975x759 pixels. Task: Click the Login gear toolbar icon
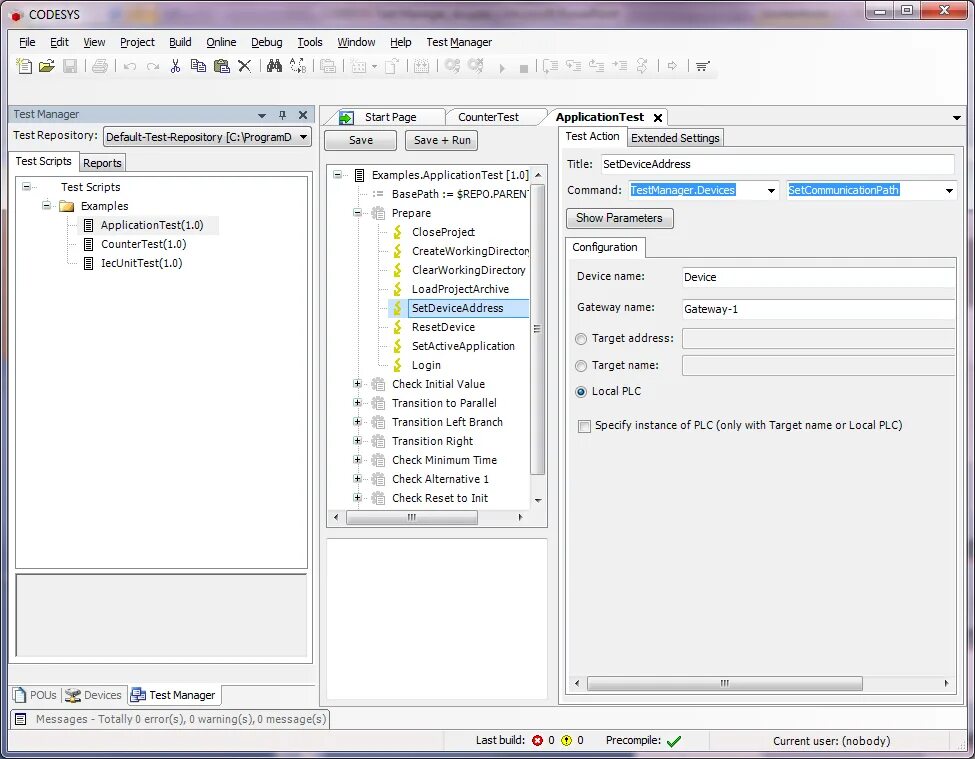tap(453, 66)
